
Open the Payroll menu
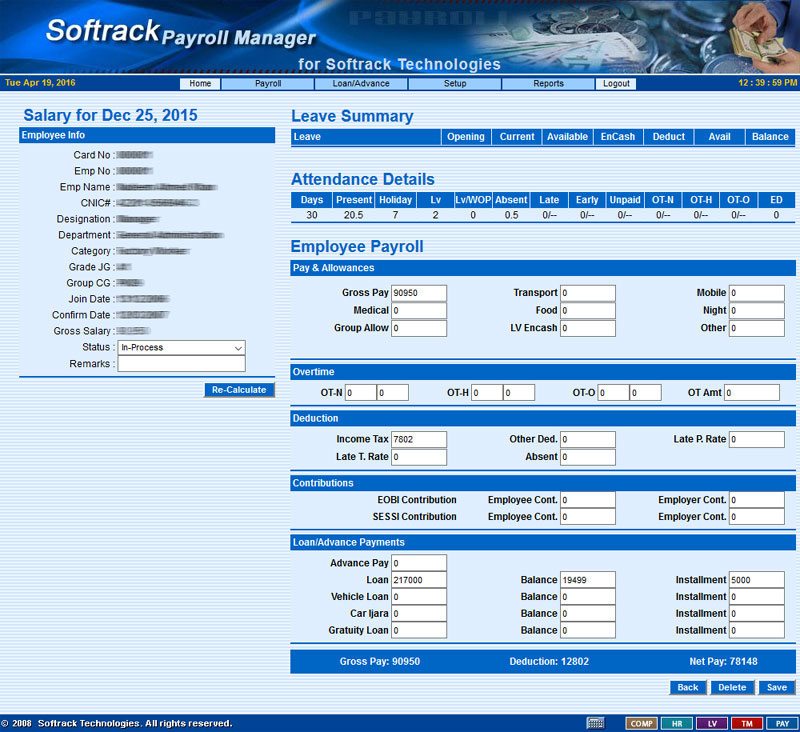point(268,84)
